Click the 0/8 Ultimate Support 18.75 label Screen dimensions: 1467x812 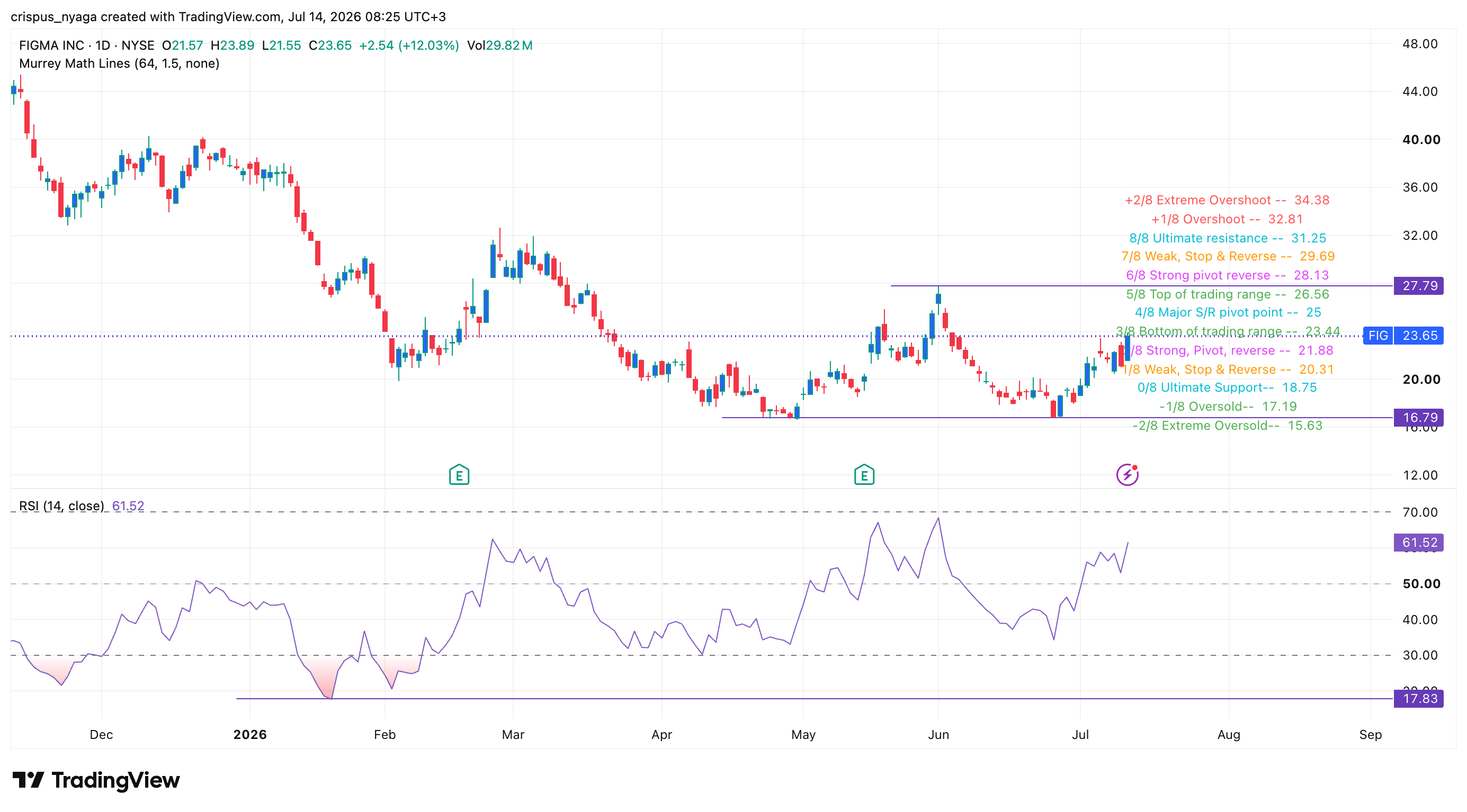1227,387
